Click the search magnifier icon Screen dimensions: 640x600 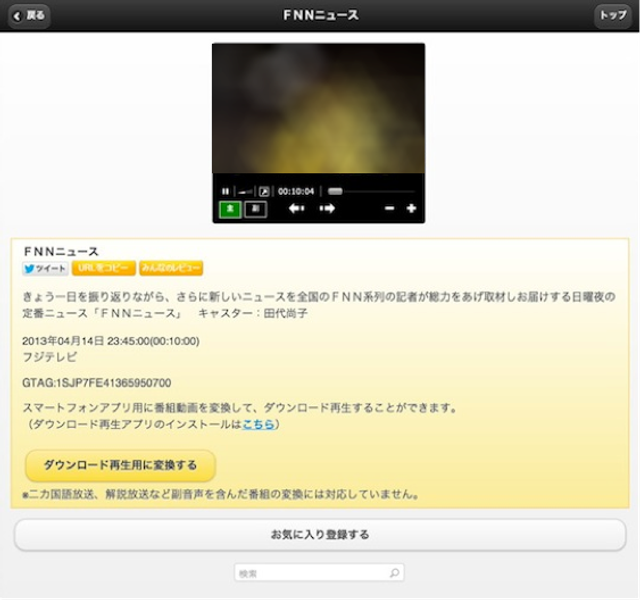[394, 573]
